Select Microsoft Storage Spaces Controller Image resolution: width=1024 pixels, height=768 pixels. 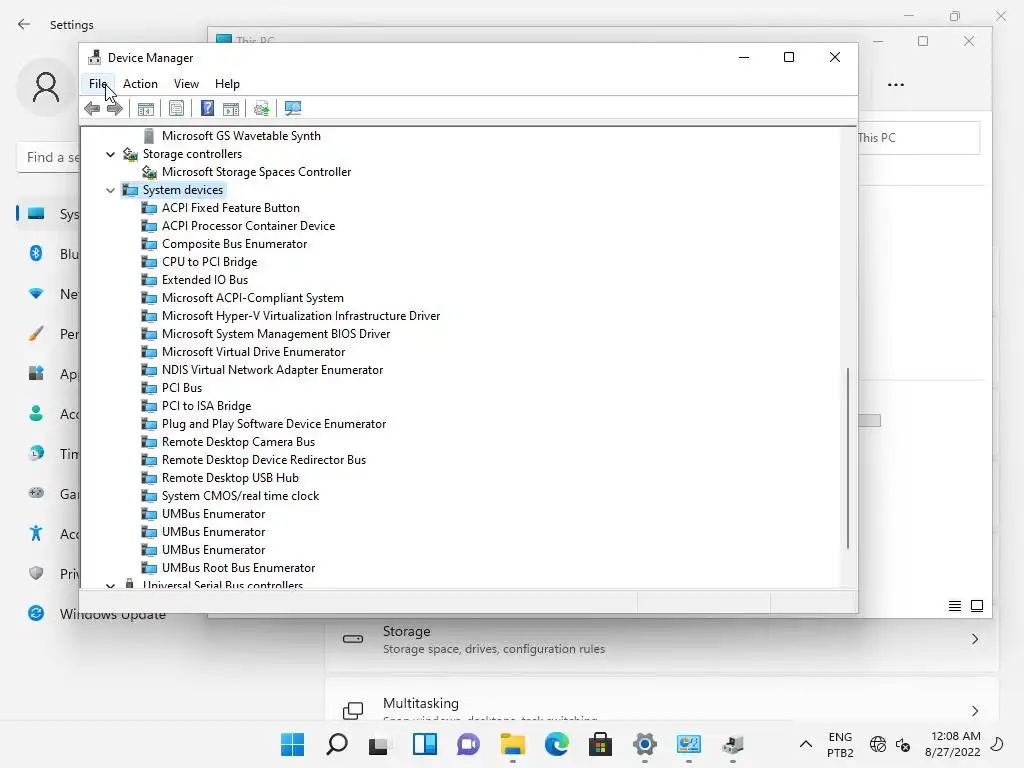[256, 172]
